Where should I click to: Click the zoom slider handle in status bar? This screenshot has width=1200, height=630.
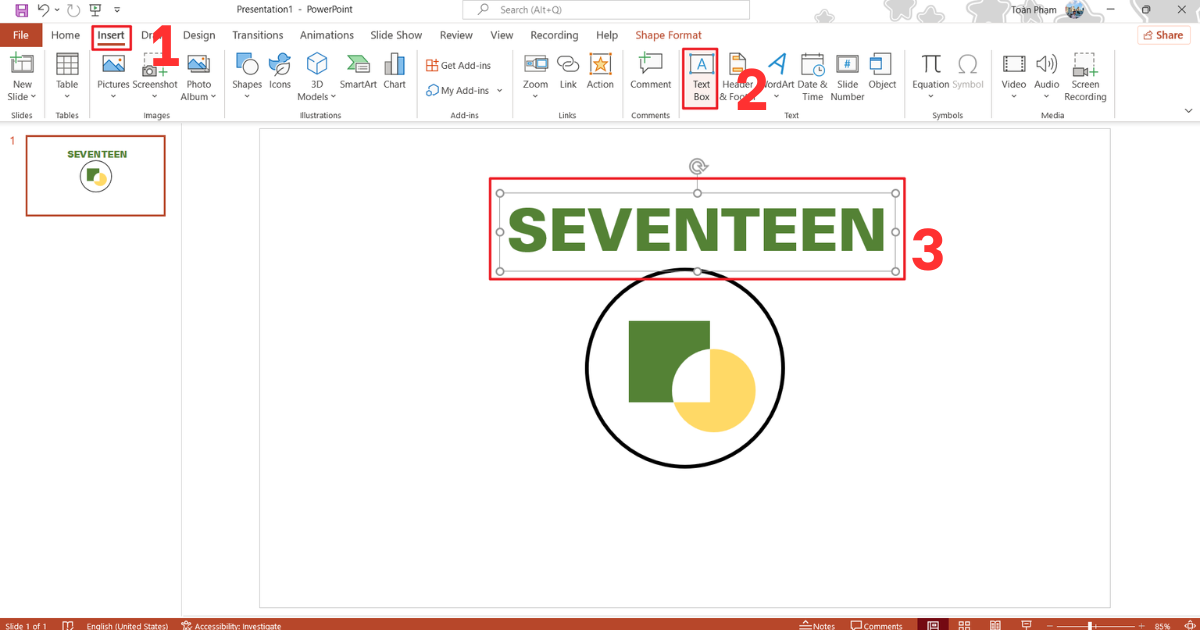point(1090,626)
